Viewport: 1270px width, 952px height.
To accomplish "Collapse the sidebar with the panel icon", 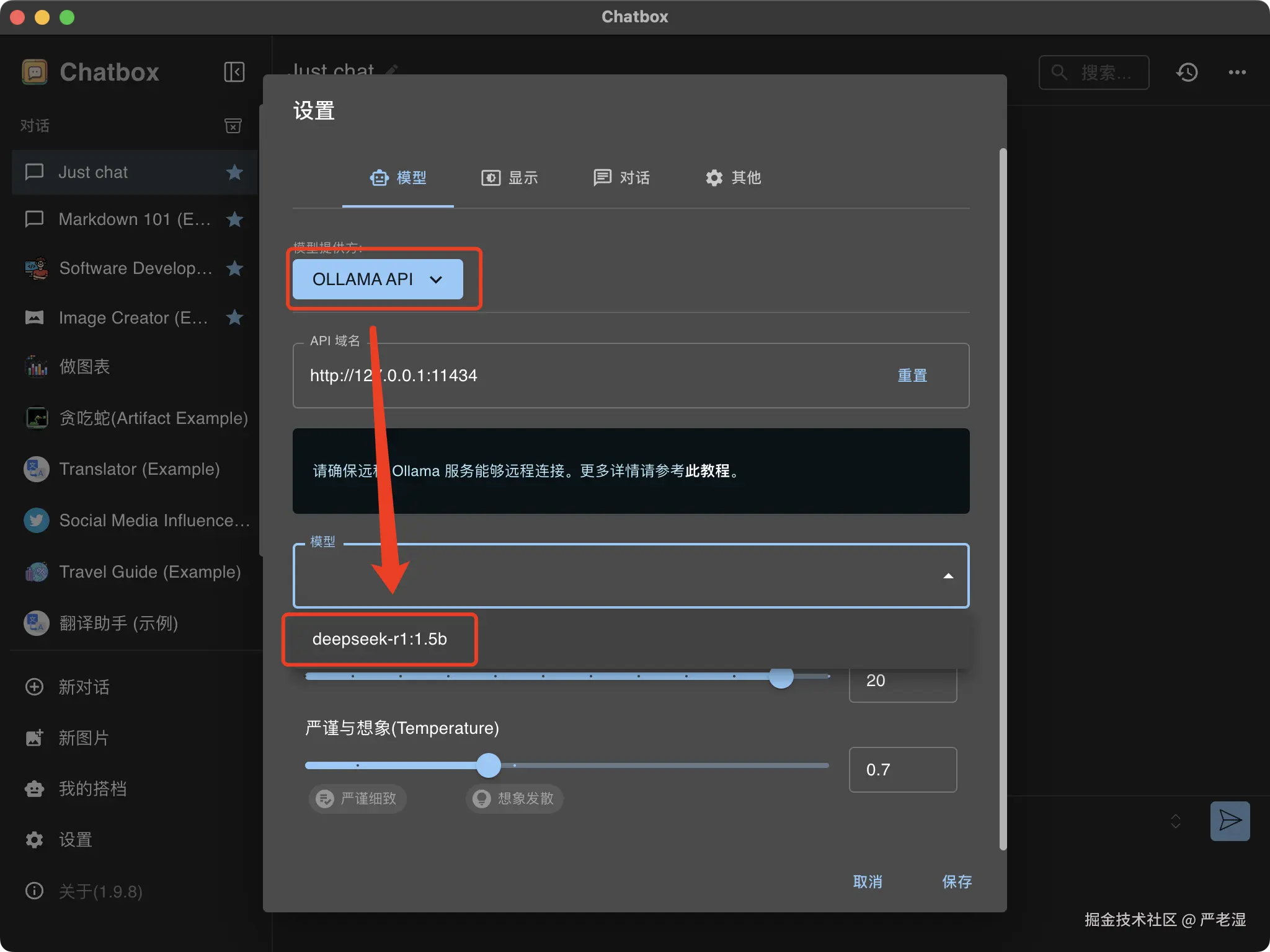I will (234, 72).
